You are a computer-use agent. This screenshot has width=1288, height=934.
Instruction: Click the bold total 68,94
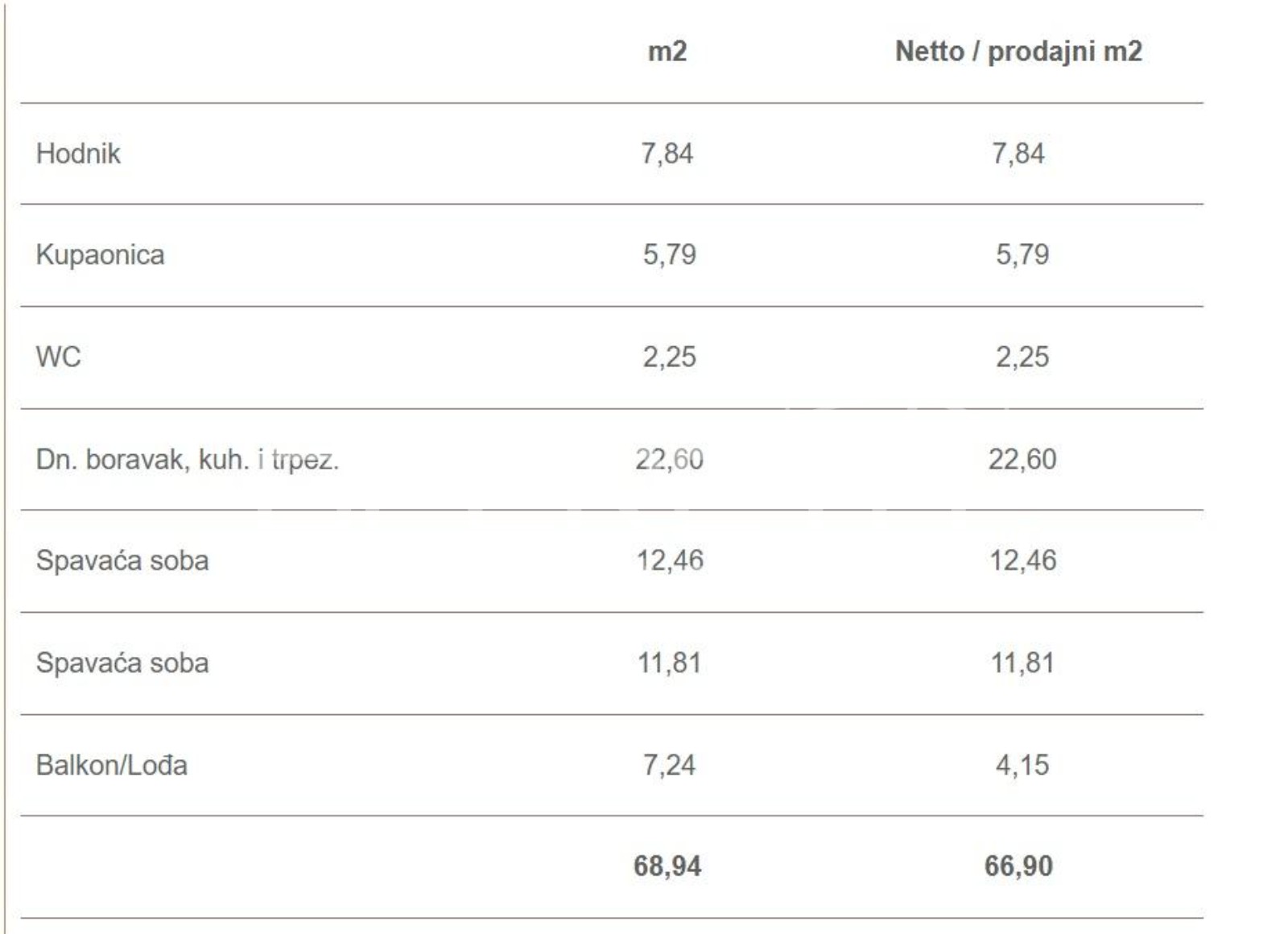coord(667,866)
